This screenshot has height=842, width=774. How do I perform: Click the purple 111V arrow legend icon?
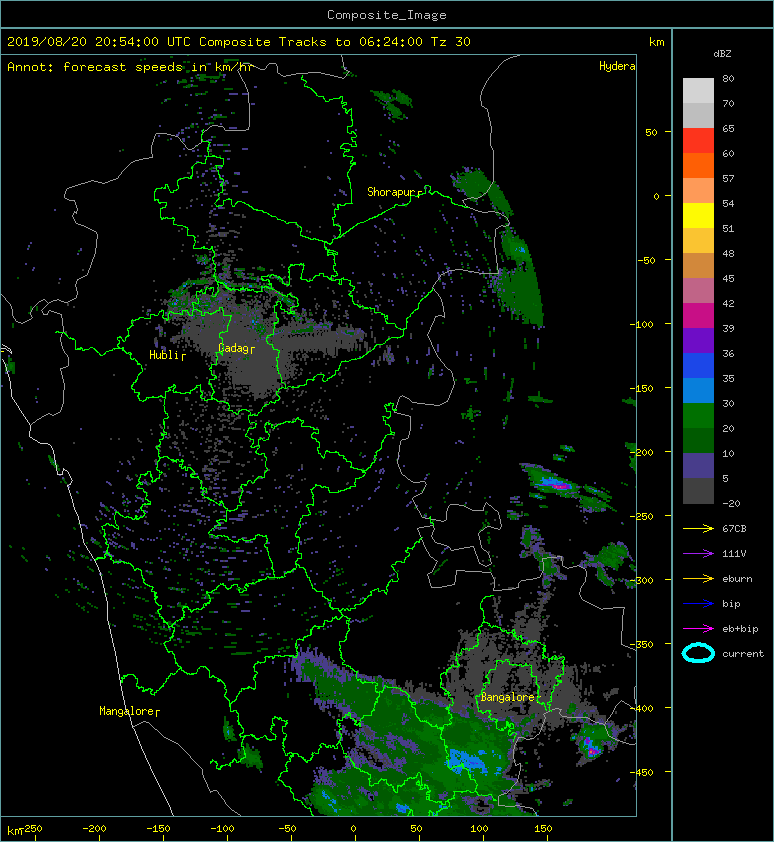click(x=698, y=554)
